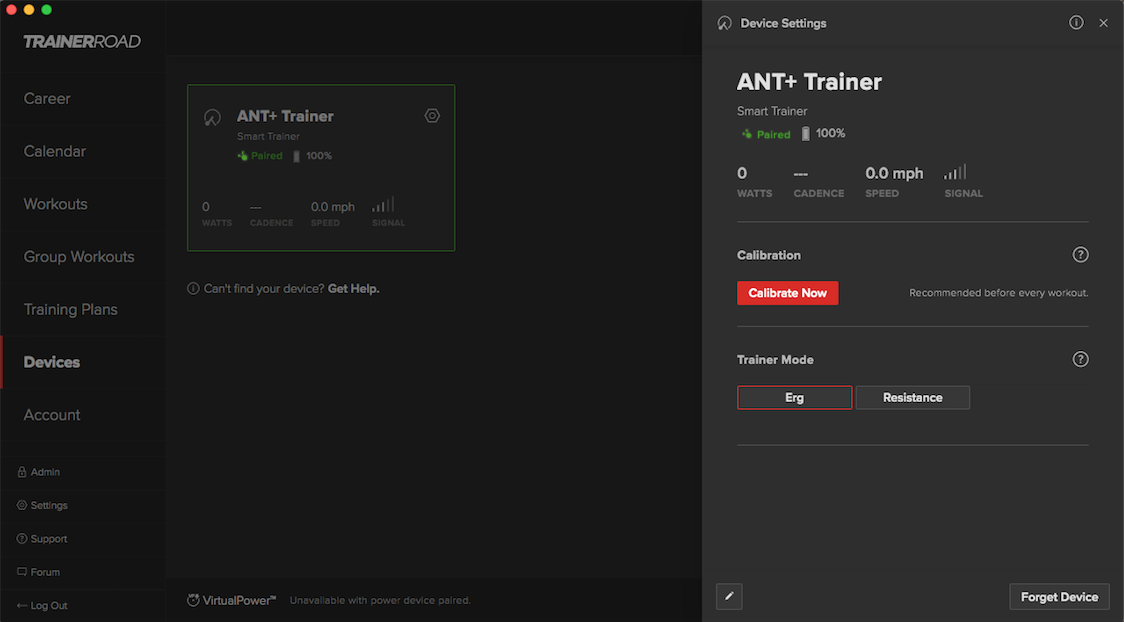Click the 0.0 mph speed value in settings panel

pyautogui.click(x=894, y=173)
